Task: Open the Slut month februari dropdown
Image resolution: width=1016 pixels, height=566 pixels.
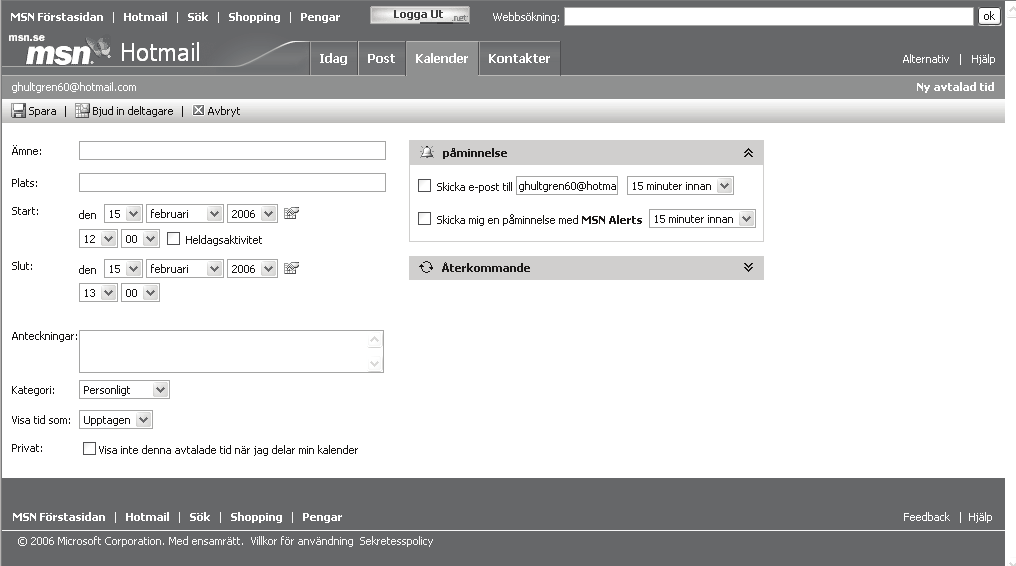Action: point(185,269)
